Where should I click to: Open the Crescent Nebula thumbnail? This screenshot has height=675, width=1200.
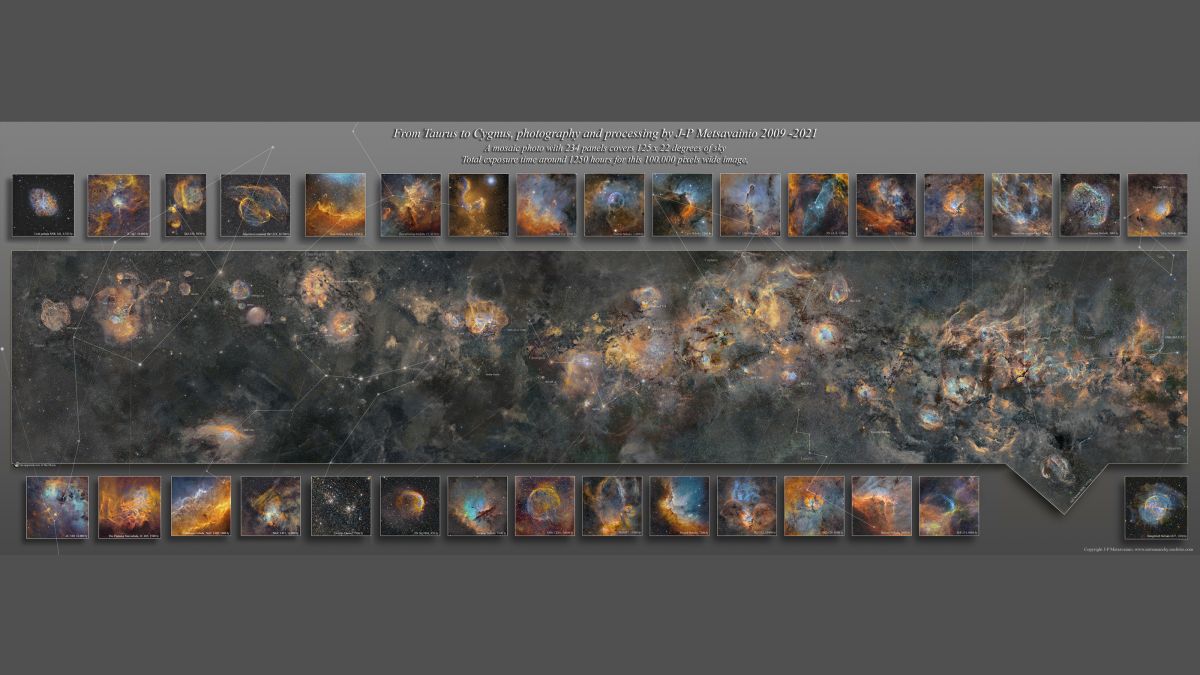[x=1089, y=205]
